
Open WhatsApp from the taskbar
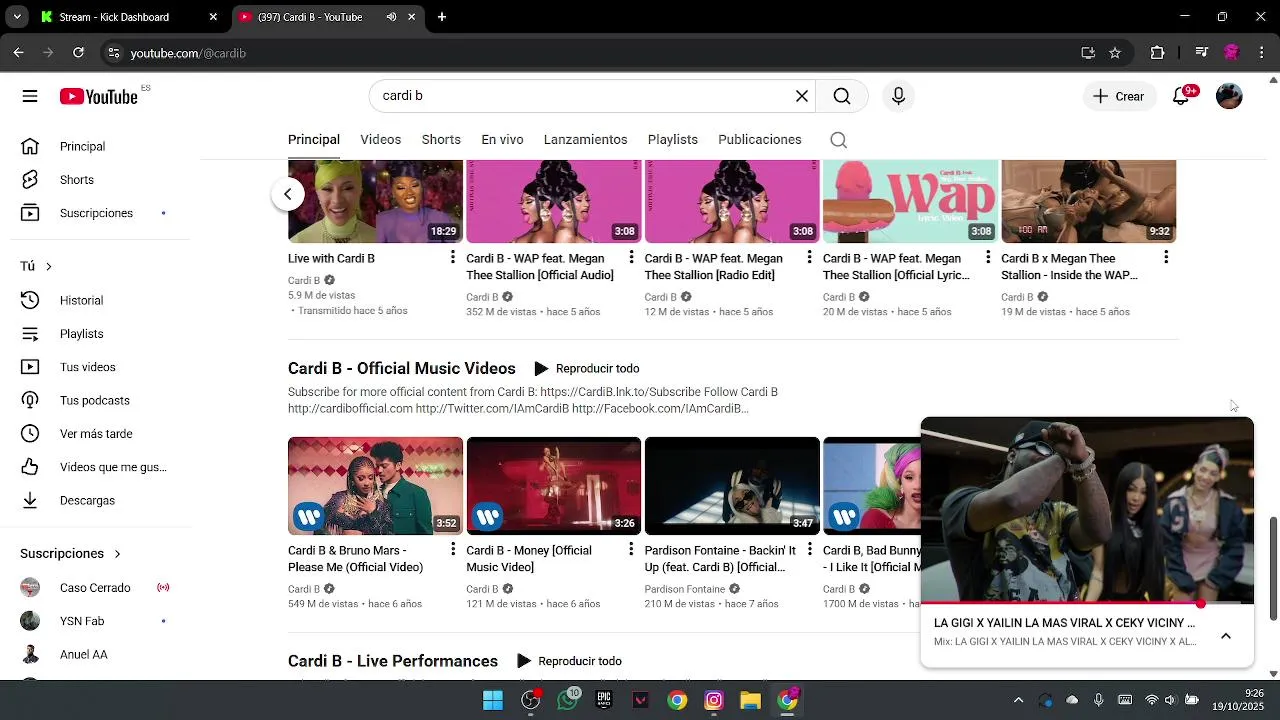coord(567,700)
